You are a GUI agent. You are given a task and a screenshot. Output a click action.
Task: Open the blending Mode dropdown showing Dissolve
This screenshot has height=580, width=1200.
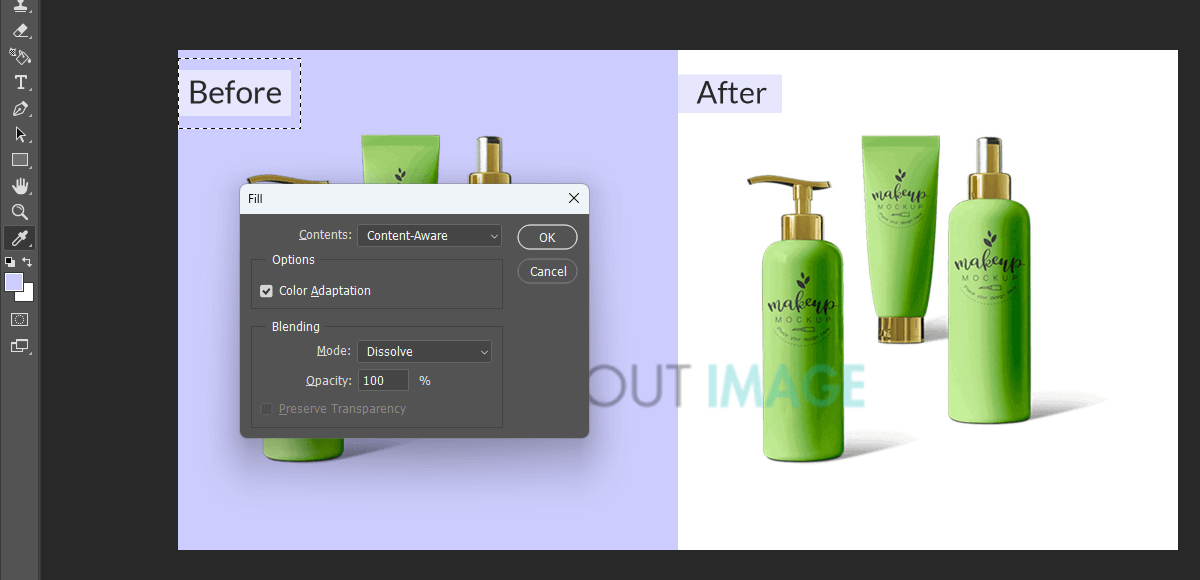click(x=425, y=352)
